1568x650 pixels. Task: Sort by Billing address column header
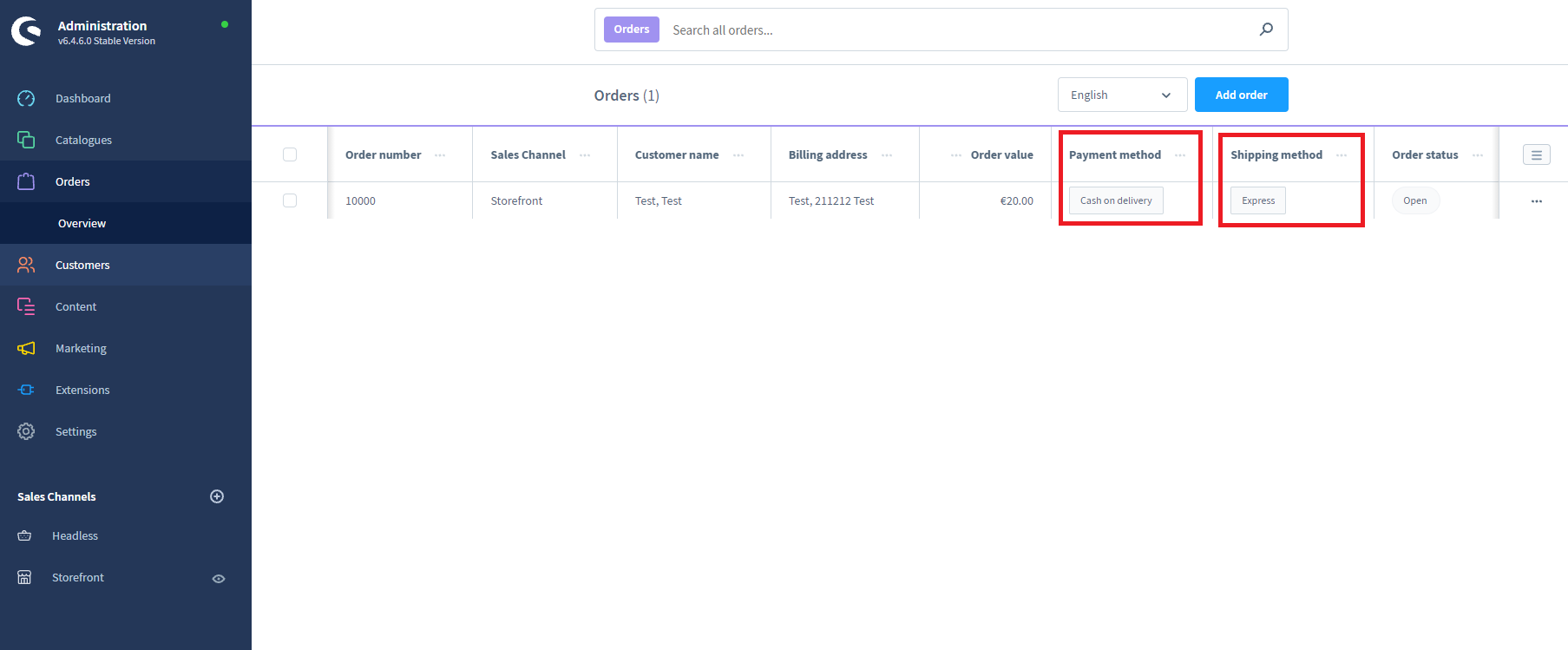click(828, 154)
